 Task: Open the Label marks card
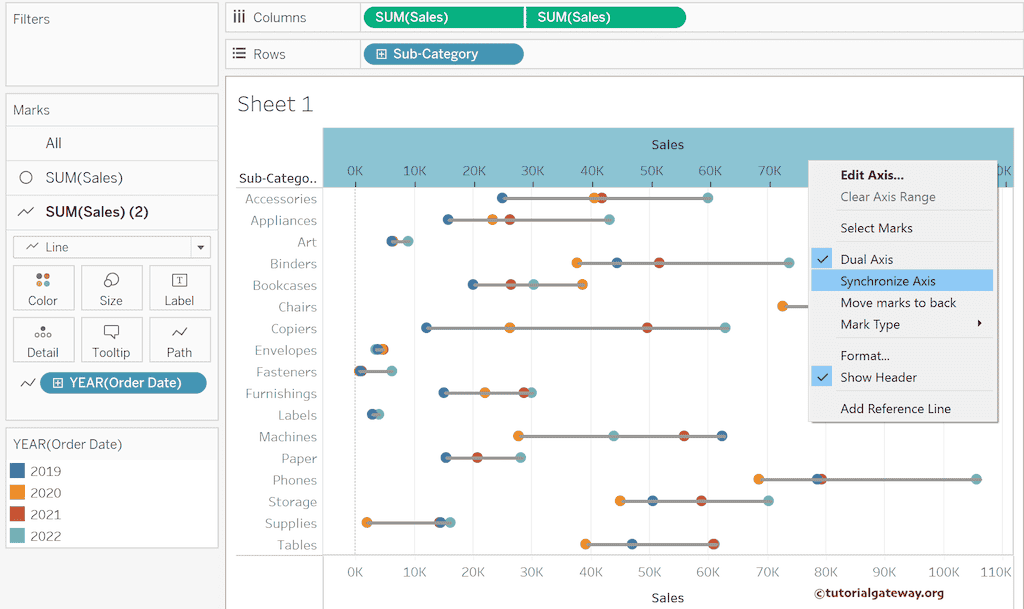coord(179,287)
